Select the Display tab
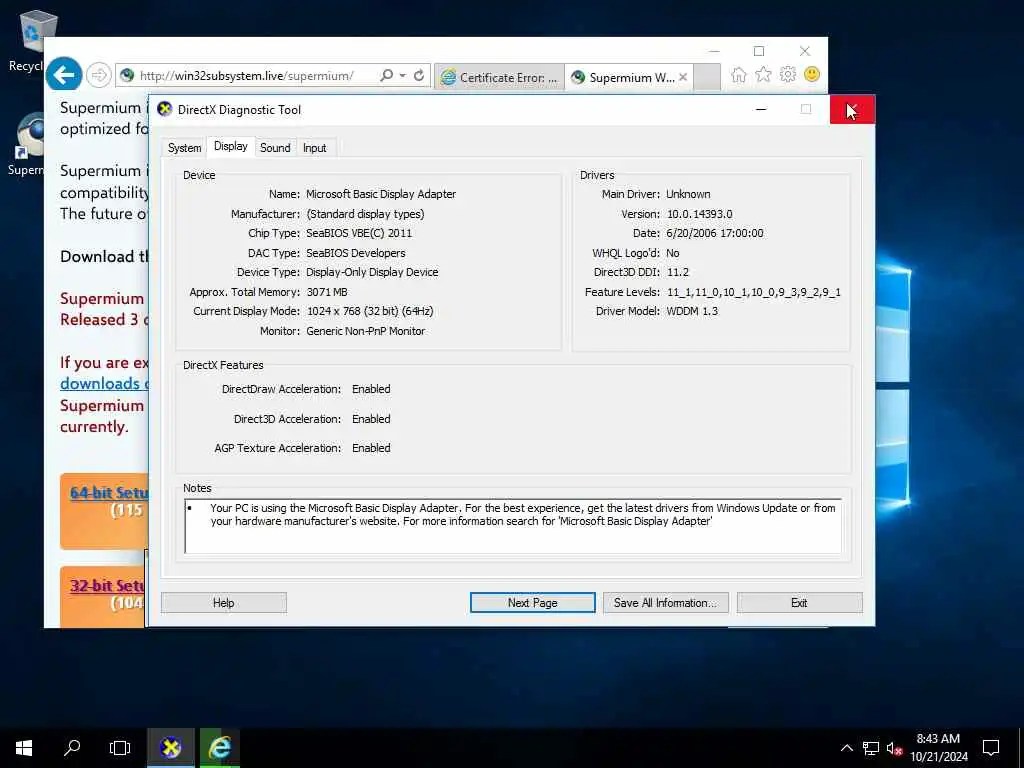The image size is (1024, 768). pos(231,146)
